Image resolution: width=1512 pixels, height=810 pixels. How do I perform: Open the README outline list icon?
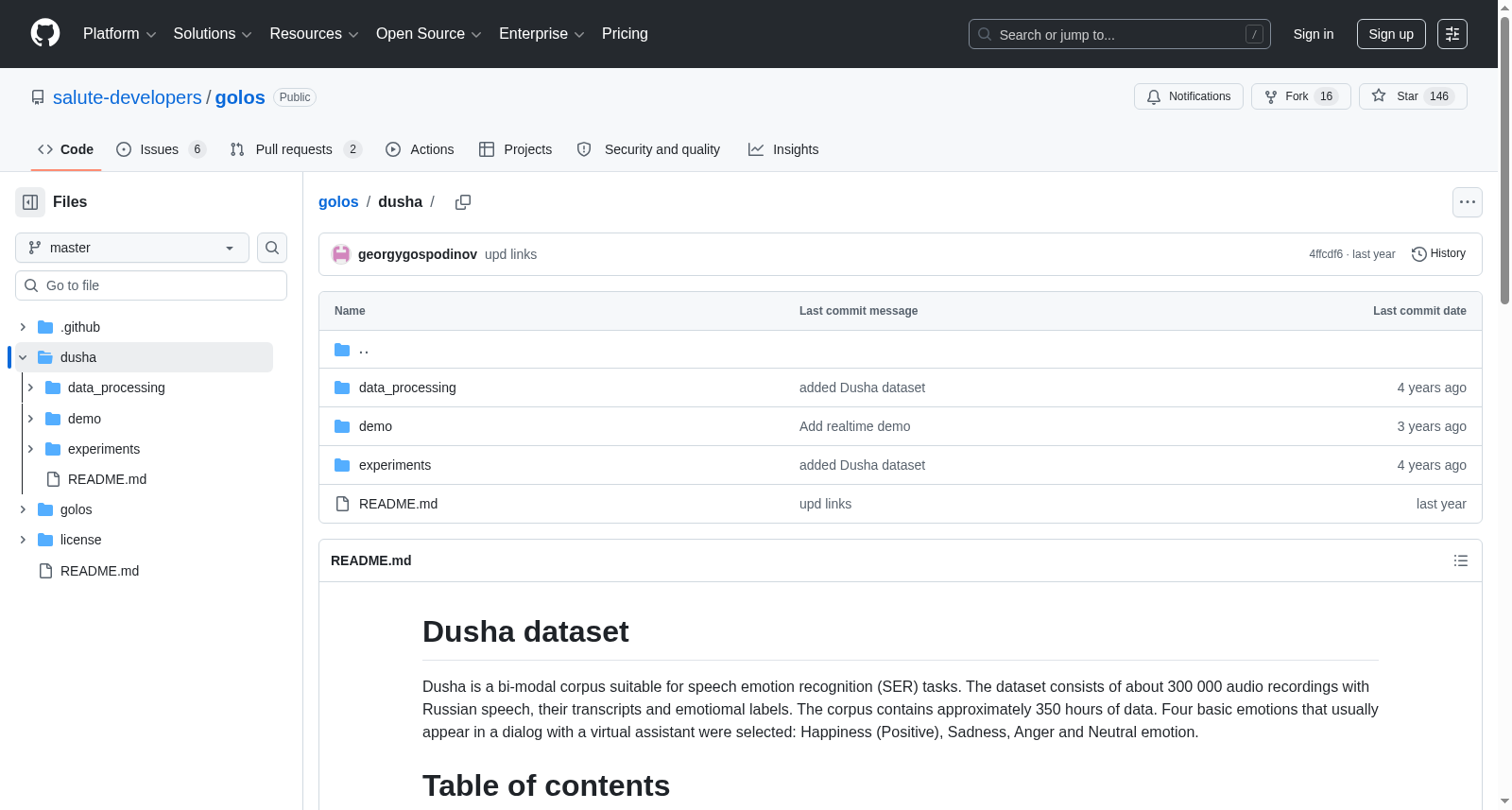[1461, 560]
